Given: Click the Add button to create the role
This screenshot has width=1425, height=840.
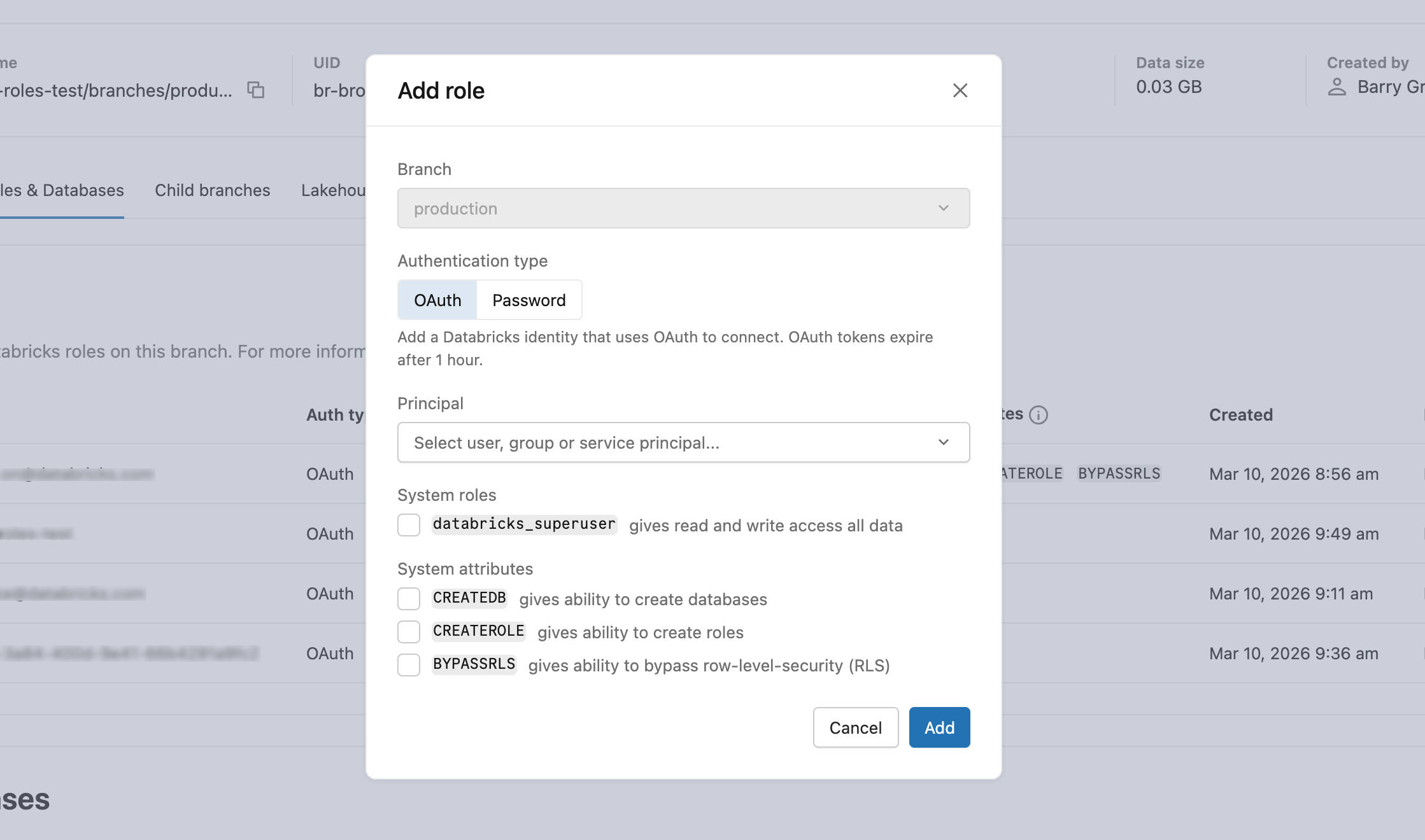Looking at the screenshot, I should pos(939,727).
